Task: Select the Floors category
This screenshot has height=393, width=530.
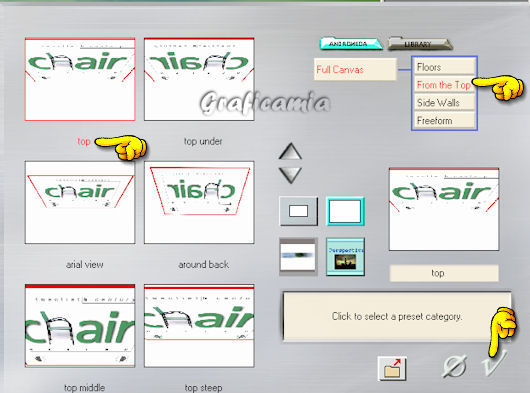Action: coord(444,67)
